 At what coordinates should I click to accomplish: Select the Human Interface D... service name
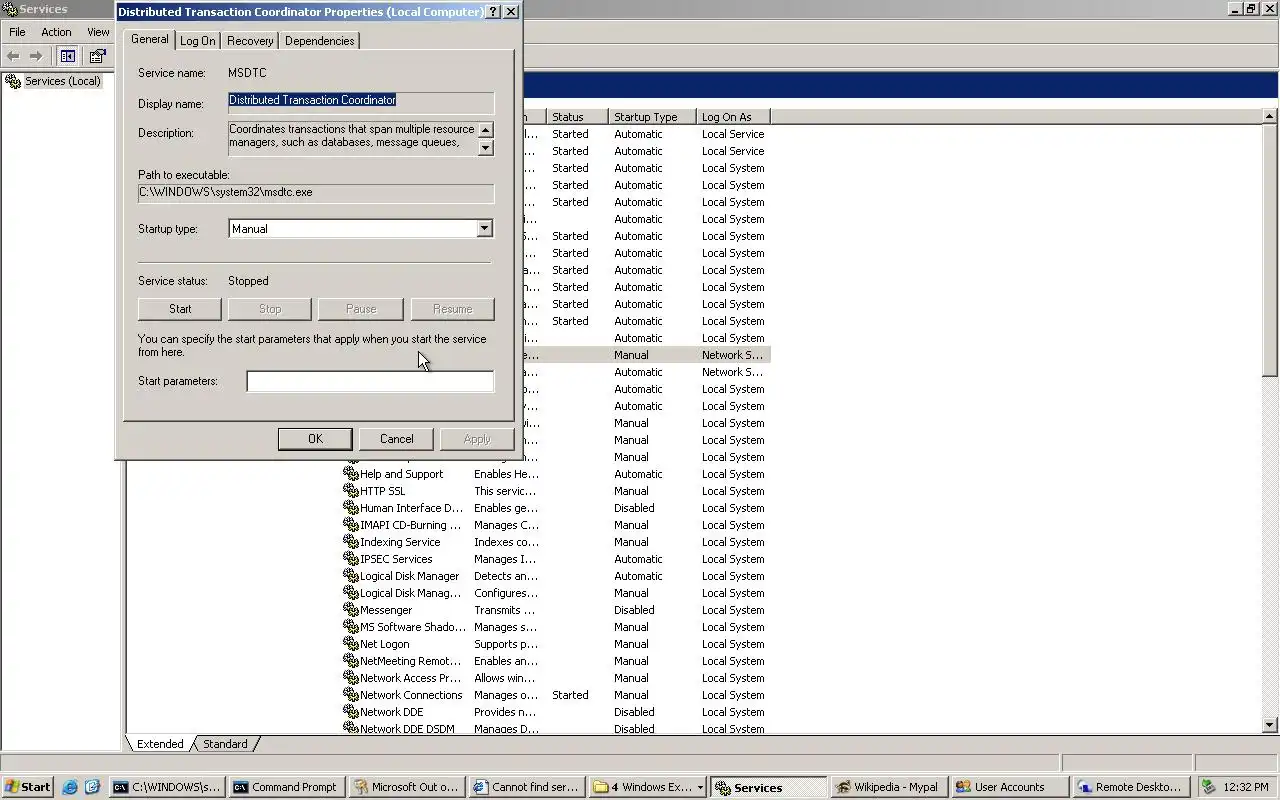coord(411,508)
